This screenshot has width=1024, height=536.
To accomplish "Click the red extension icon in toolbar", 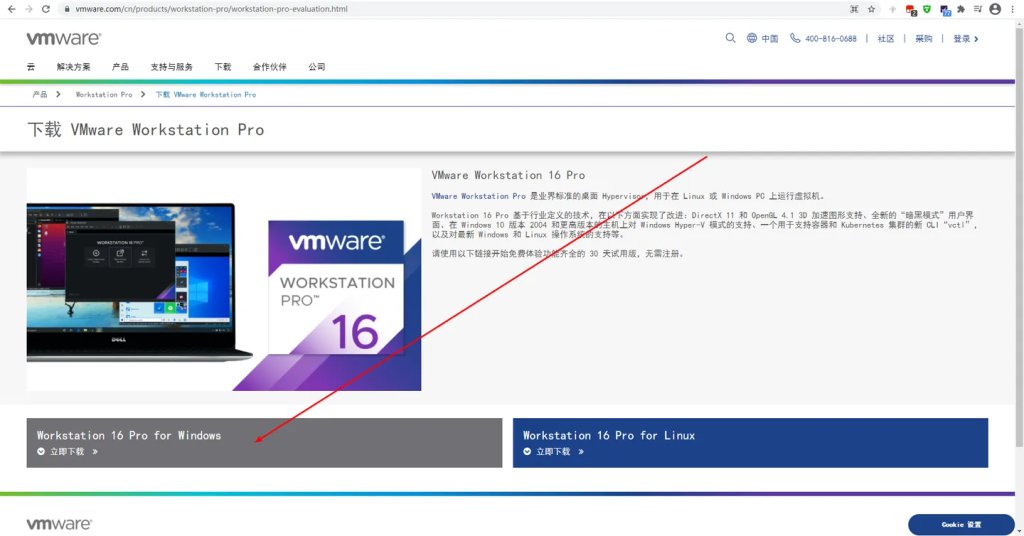I will tap(910, 10).
